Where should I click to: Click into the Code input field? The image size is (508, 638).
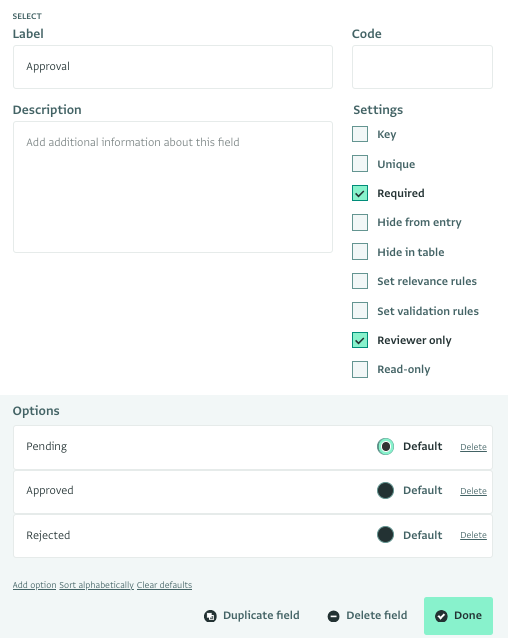(422, 67)
